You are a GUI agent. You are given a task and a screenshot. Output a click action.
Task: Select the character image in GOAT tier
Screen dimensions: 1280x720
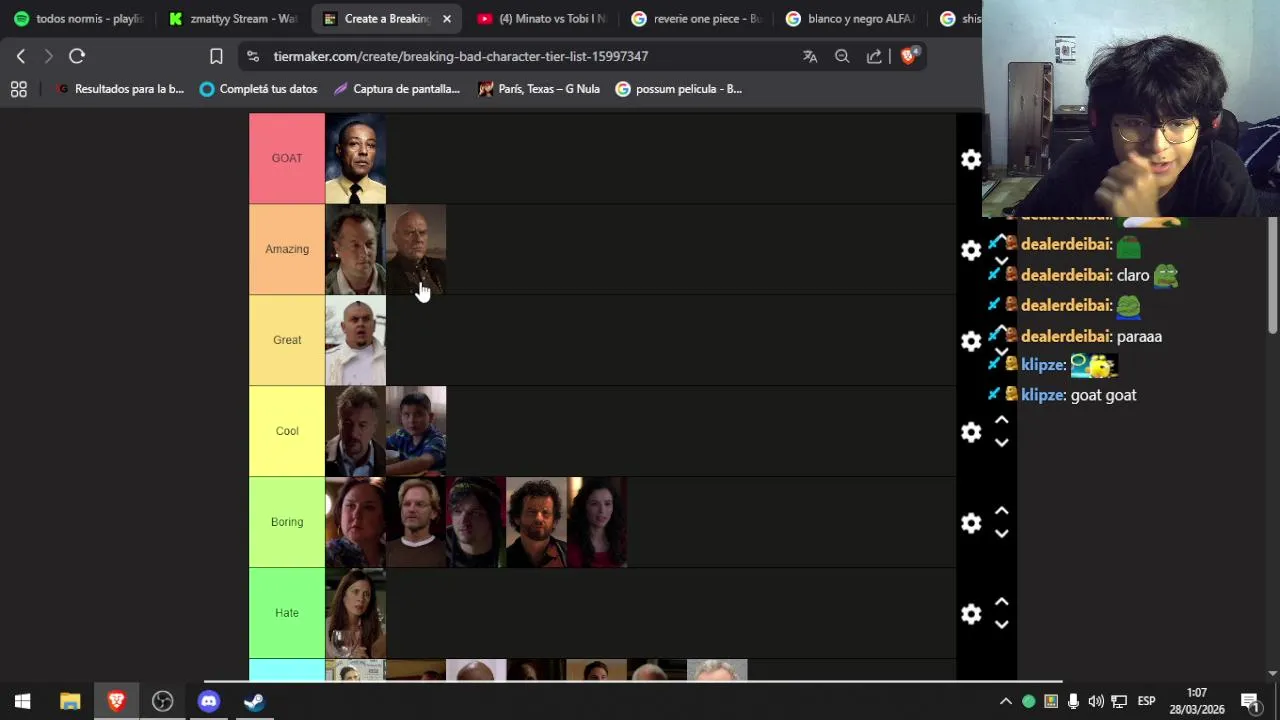tap(355, 158)
